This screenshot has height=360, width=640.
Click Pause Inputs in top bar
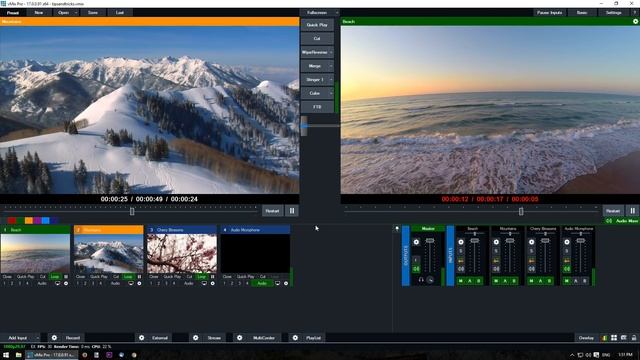point(549,13)
